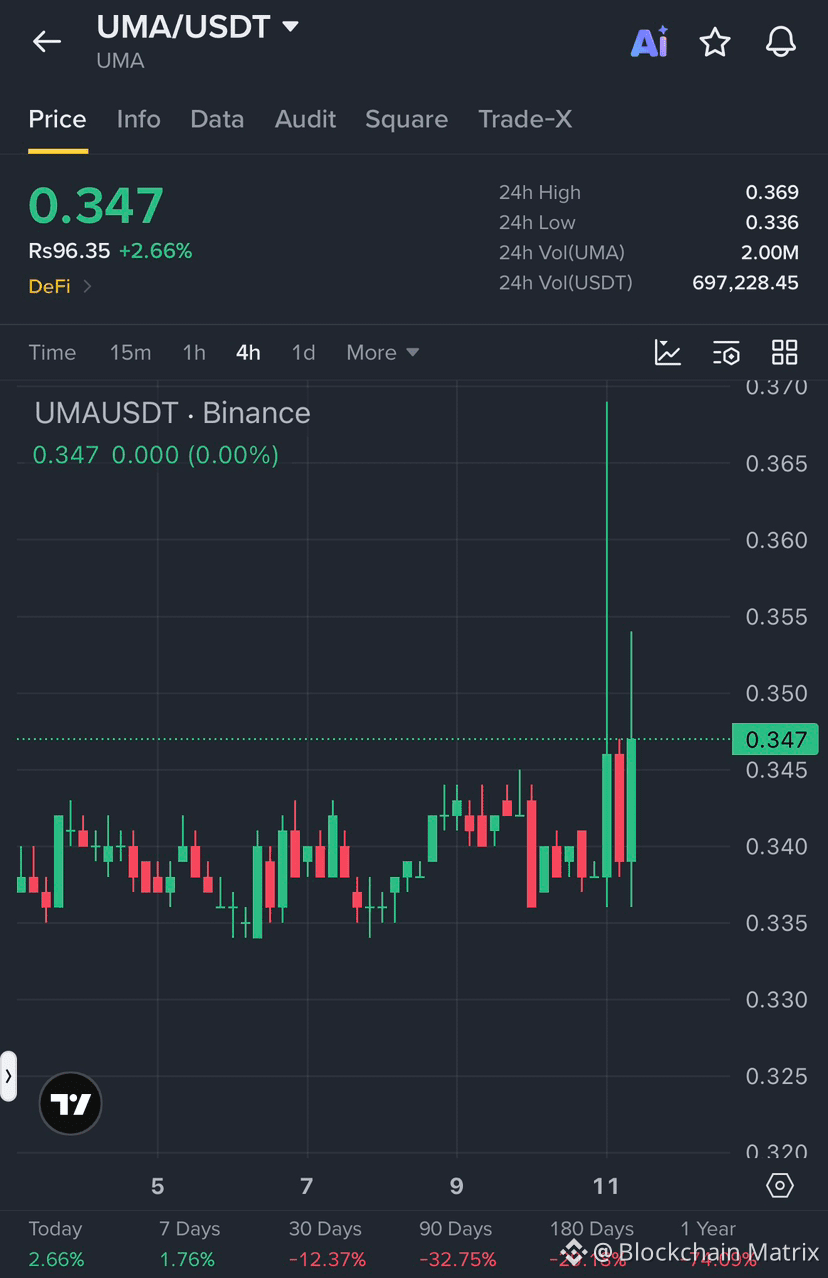
Task: Click the 24h Vol(USDT) value 697,228.45
Action: (745, 283)
